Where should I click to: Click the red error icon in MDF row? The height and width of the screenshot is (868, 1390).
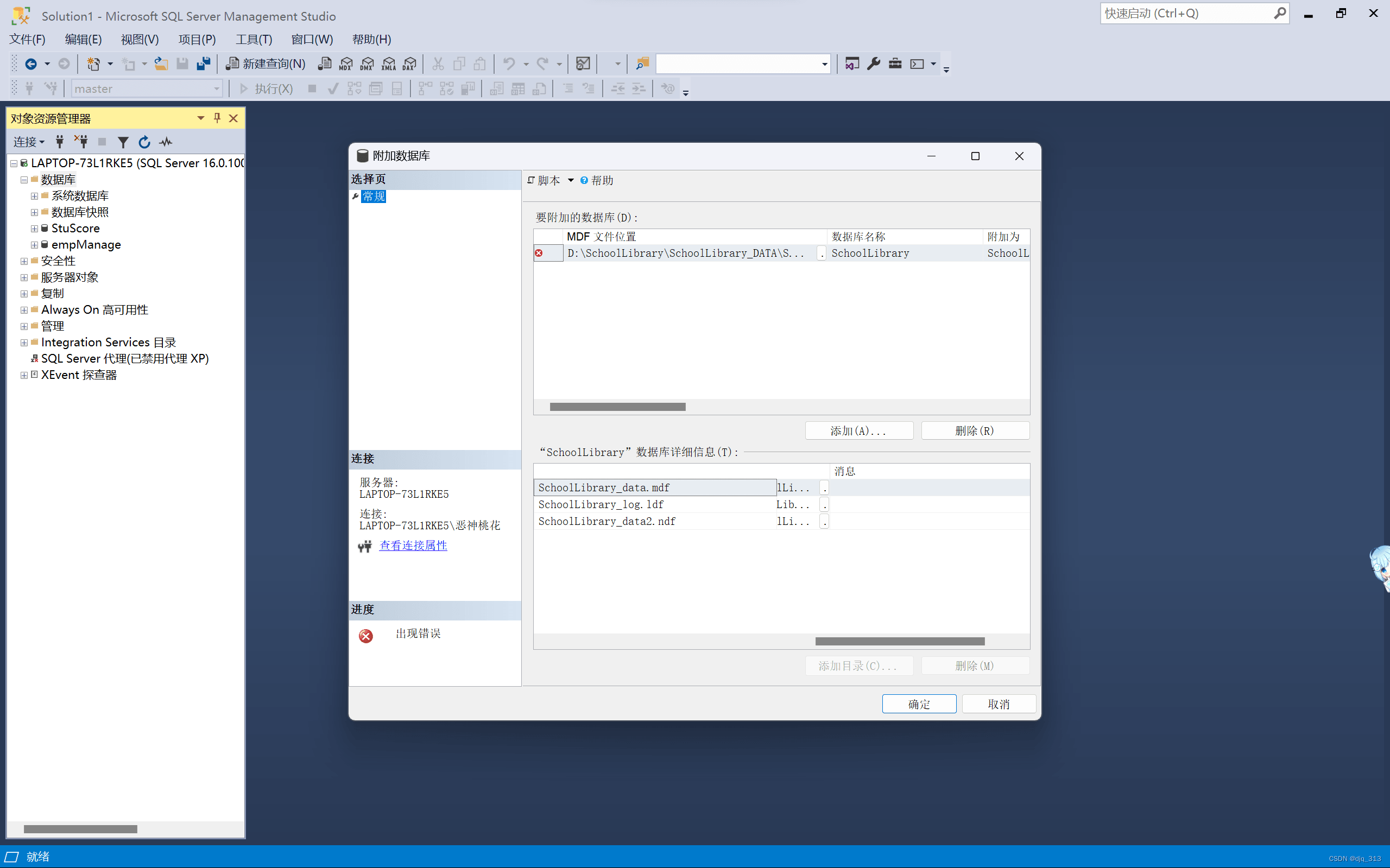coord(539,253)
